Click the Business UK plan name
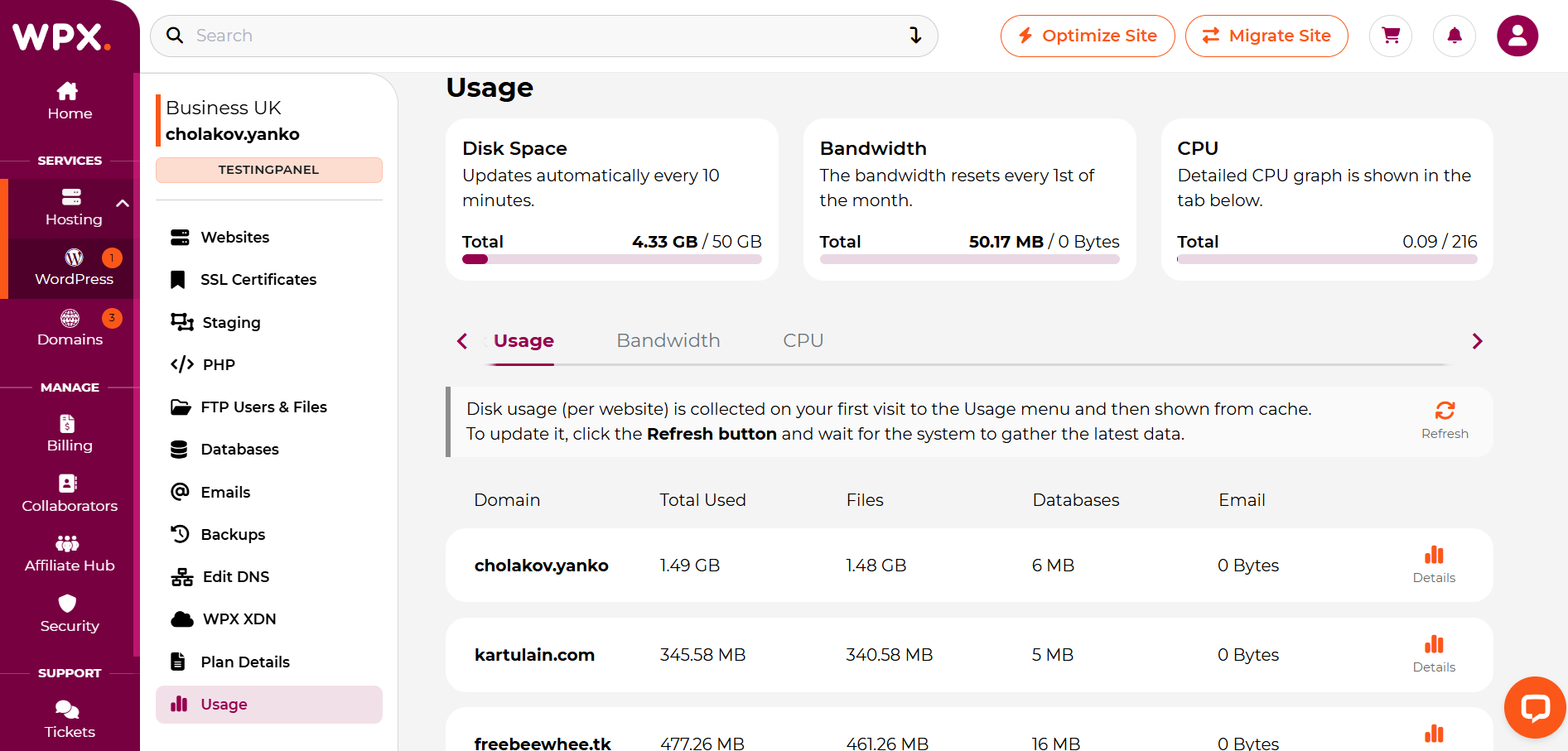This screenshot has width=1568, height=751. (224, 108)
